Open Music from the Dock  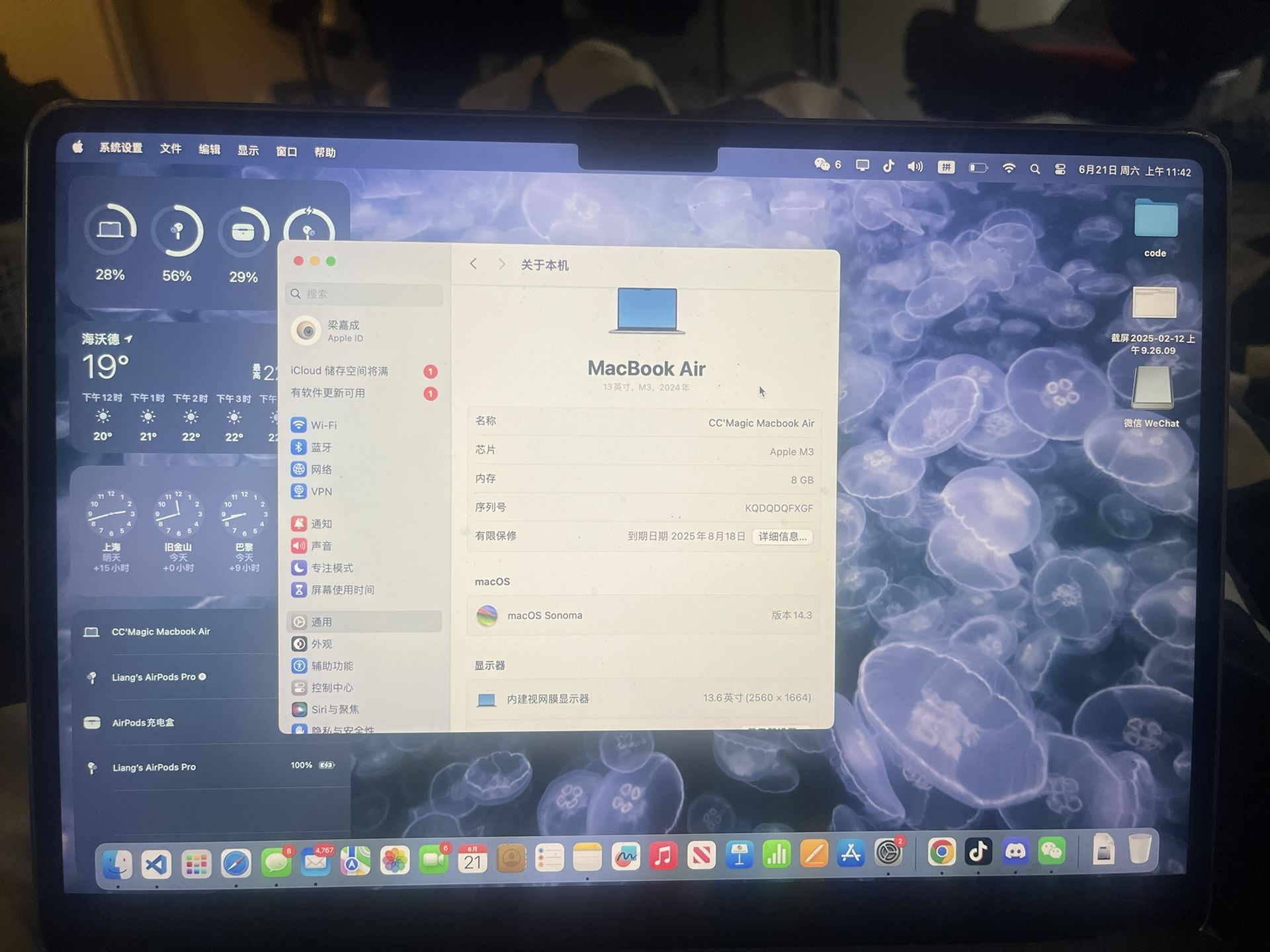(x=663, y=856)
